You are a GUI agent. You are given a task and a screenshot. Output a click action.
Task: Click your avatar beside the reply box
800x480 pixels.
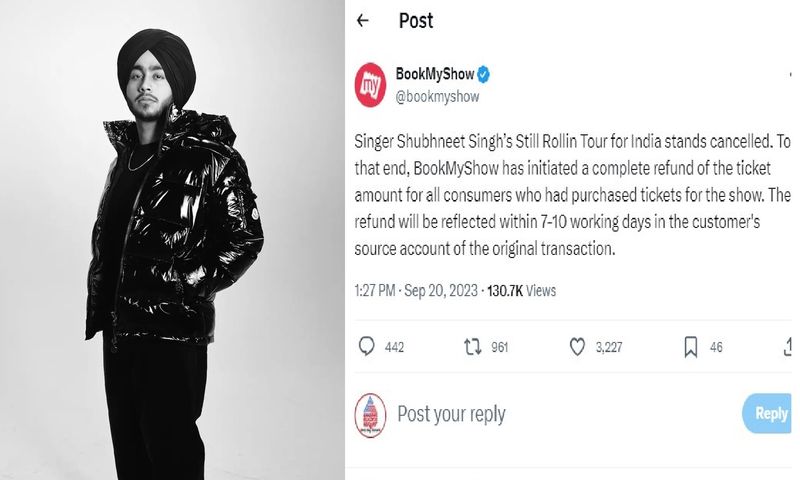(371, 414)
